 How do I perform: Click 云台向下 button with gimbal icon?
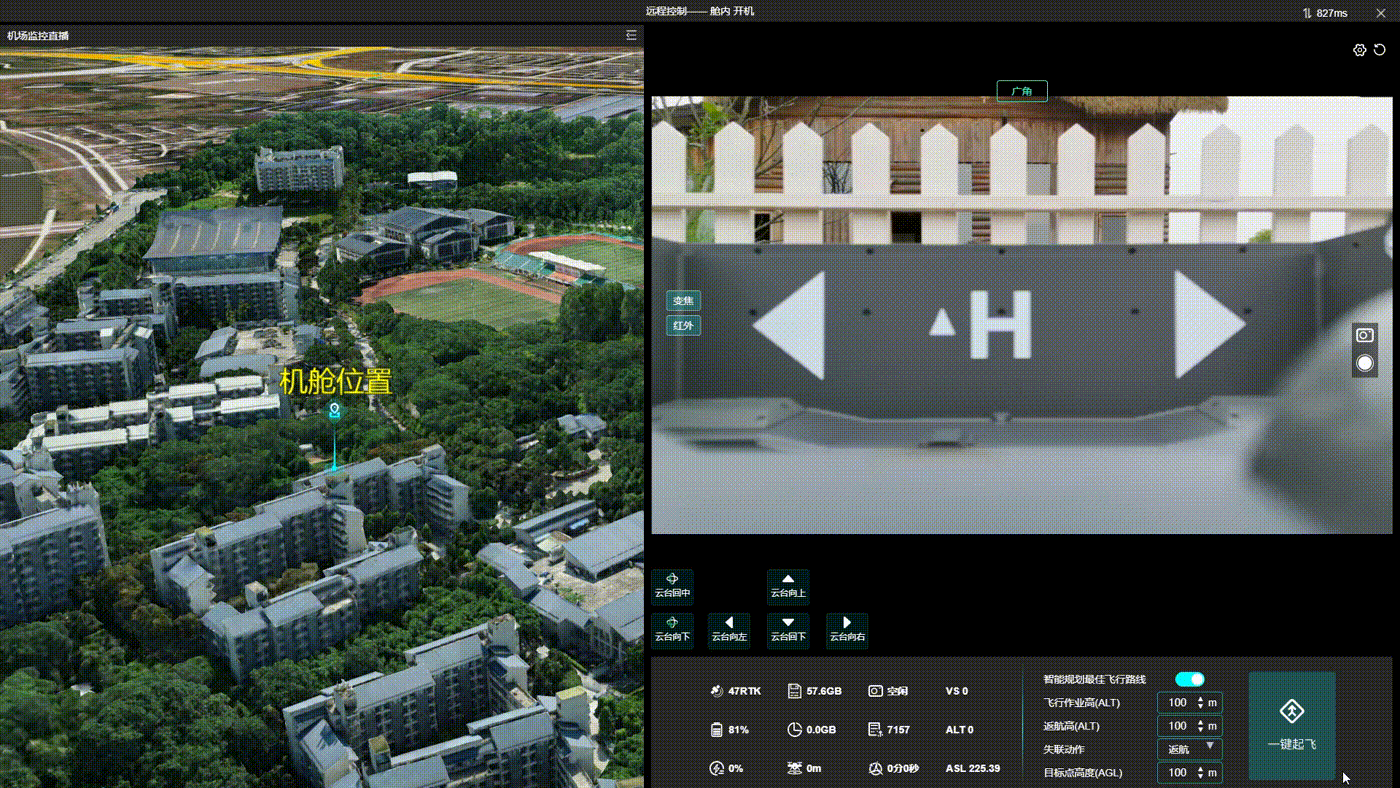(672, 630)
